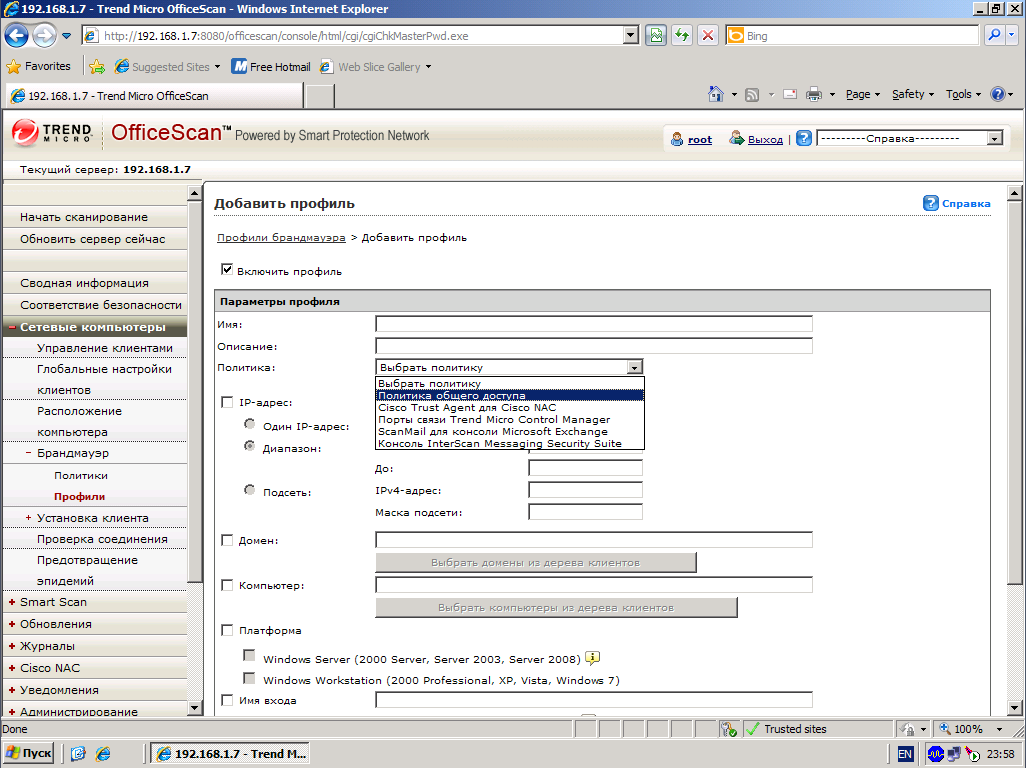Collapse the Сетевые компьютеры section
This screenshot has width=1026, height=768.
pos(12,327)
